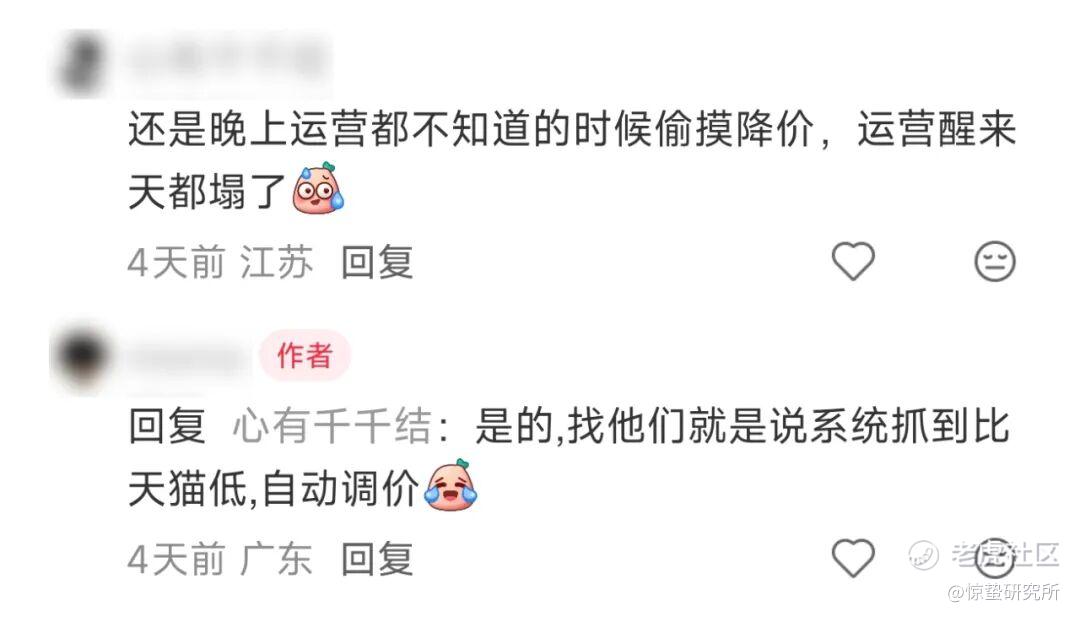Click 回复 under the author's 广东 reply
The width and height of the screenshot is (1080, 617).
[x=377, y=558]
